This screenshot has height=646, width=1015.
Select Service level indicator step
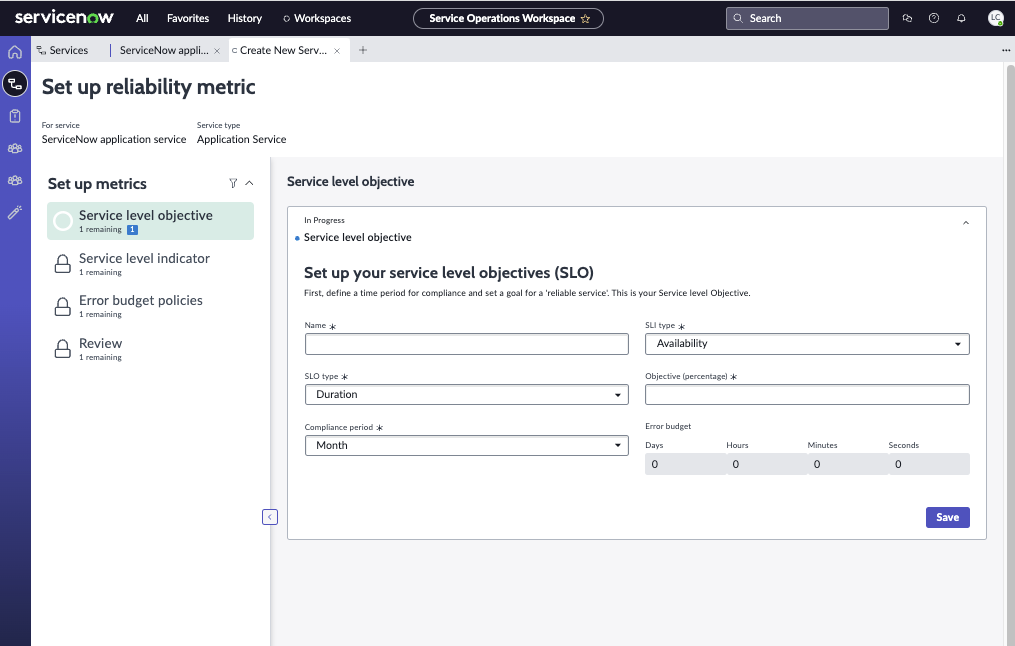tap(150, 263)
